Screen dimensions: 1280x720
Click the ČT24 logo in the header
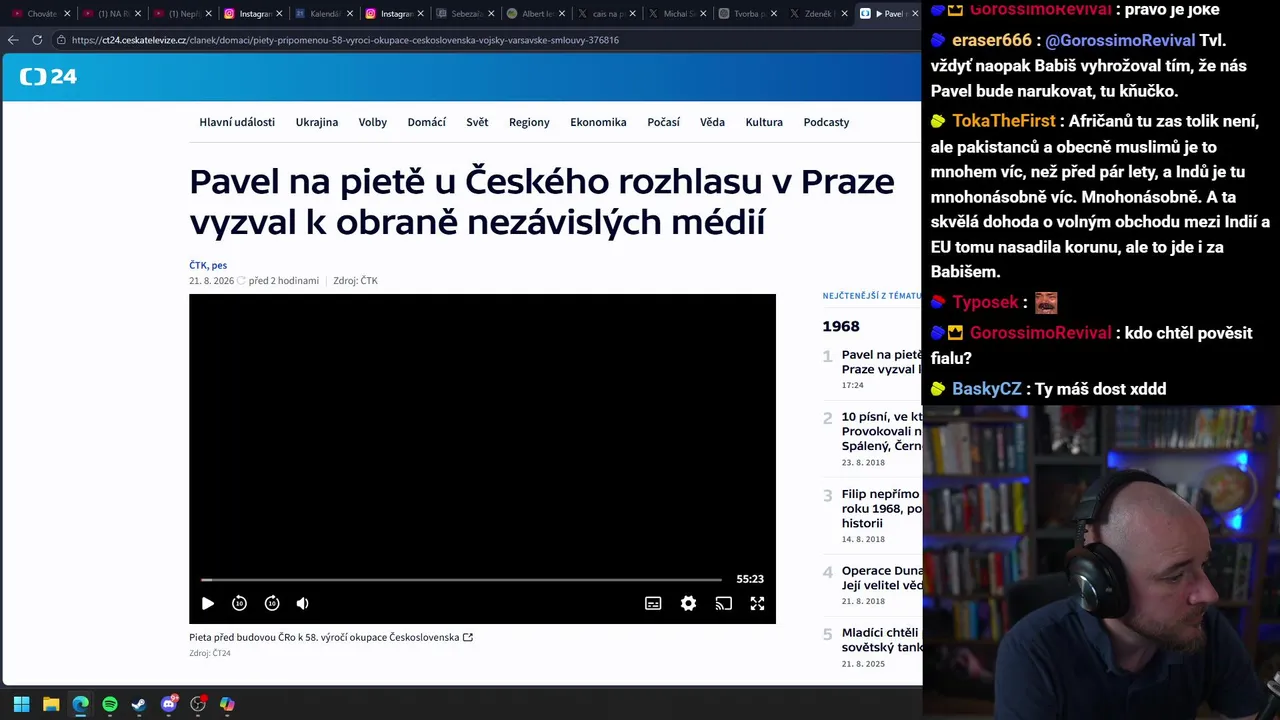pyautogui.click(x=48, y=77)
